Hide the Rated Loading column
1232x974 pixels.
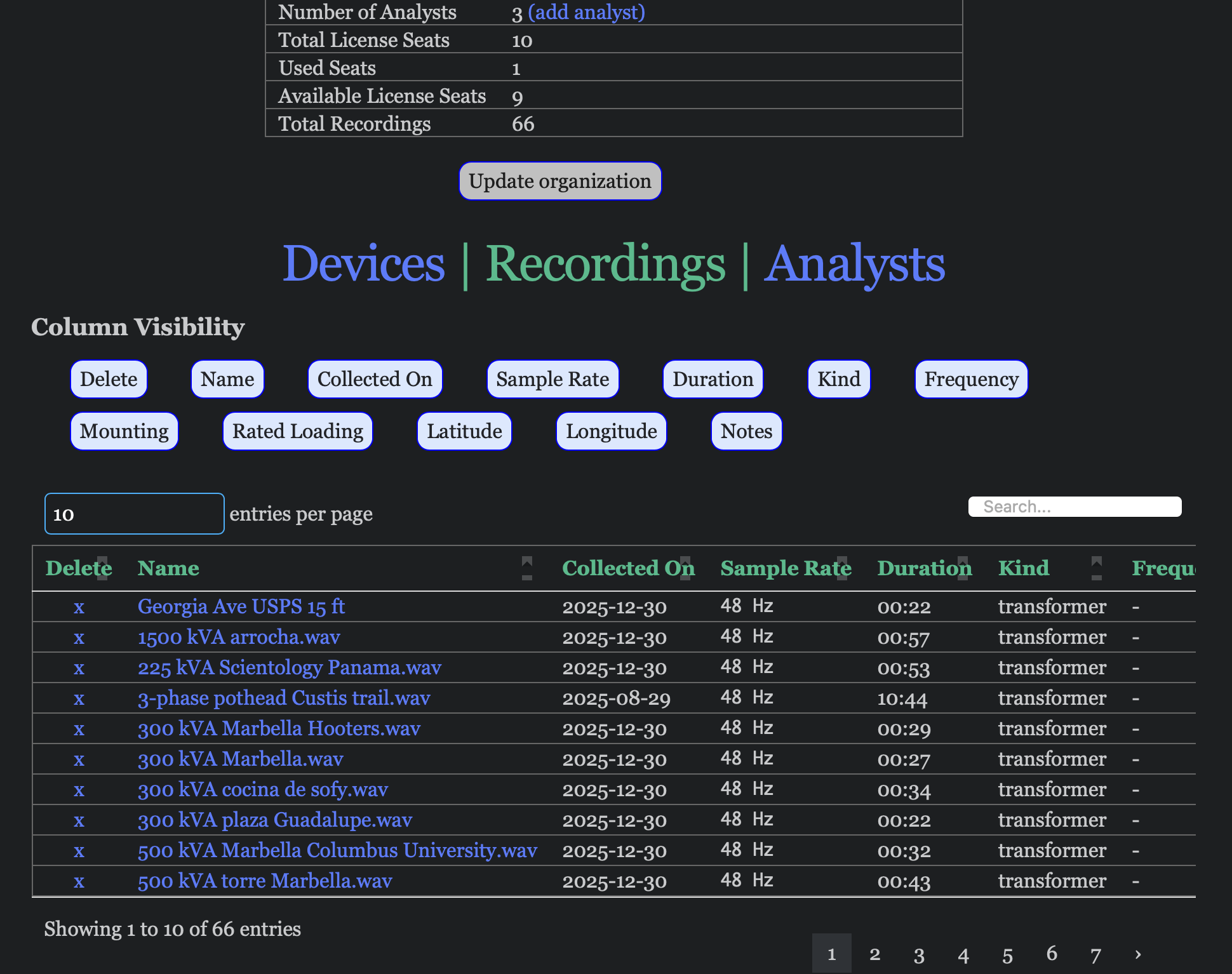(x=297, y=431)
